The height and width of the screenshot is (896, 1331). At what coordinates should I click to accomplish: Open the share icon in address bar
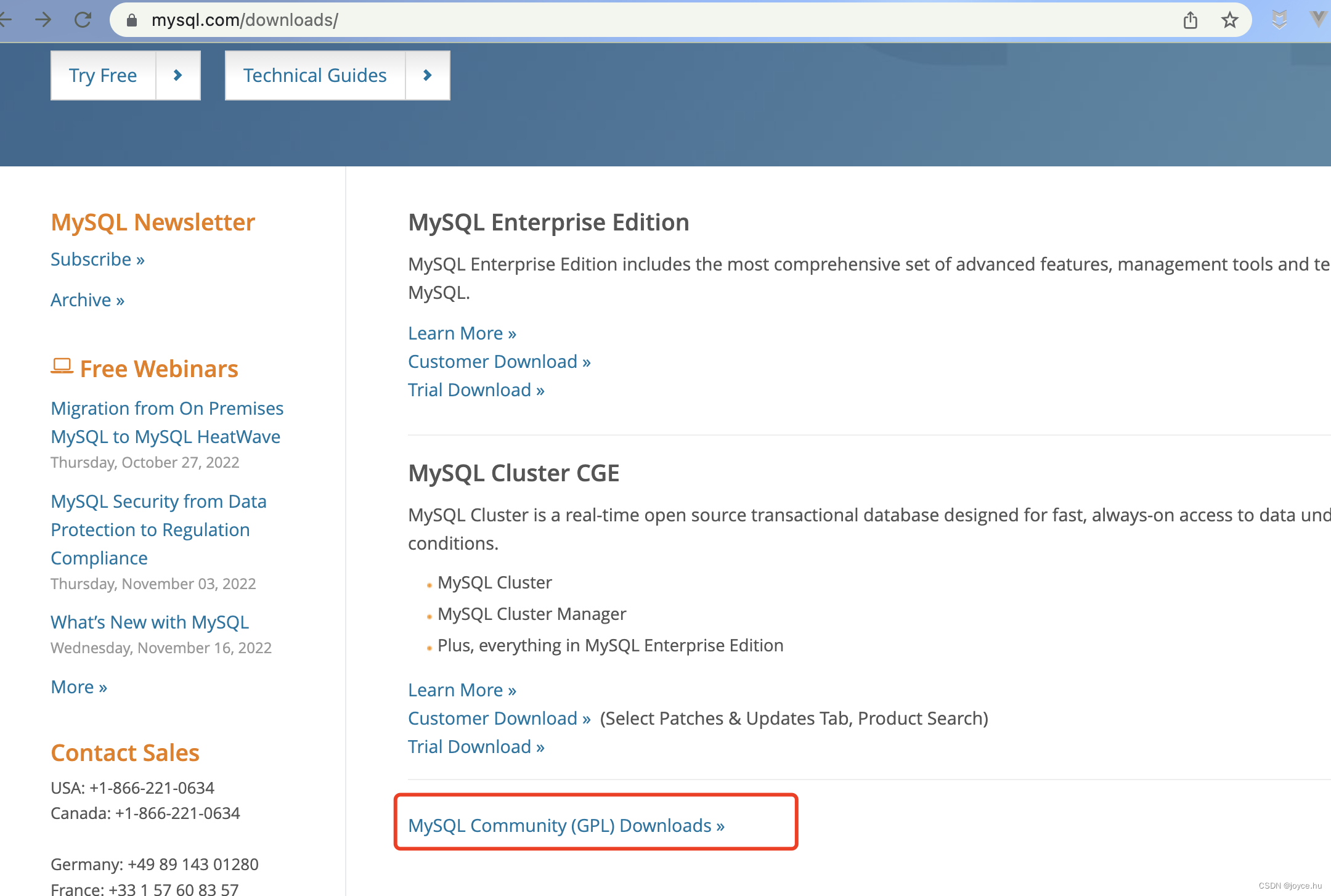(x=1191, y=20)
